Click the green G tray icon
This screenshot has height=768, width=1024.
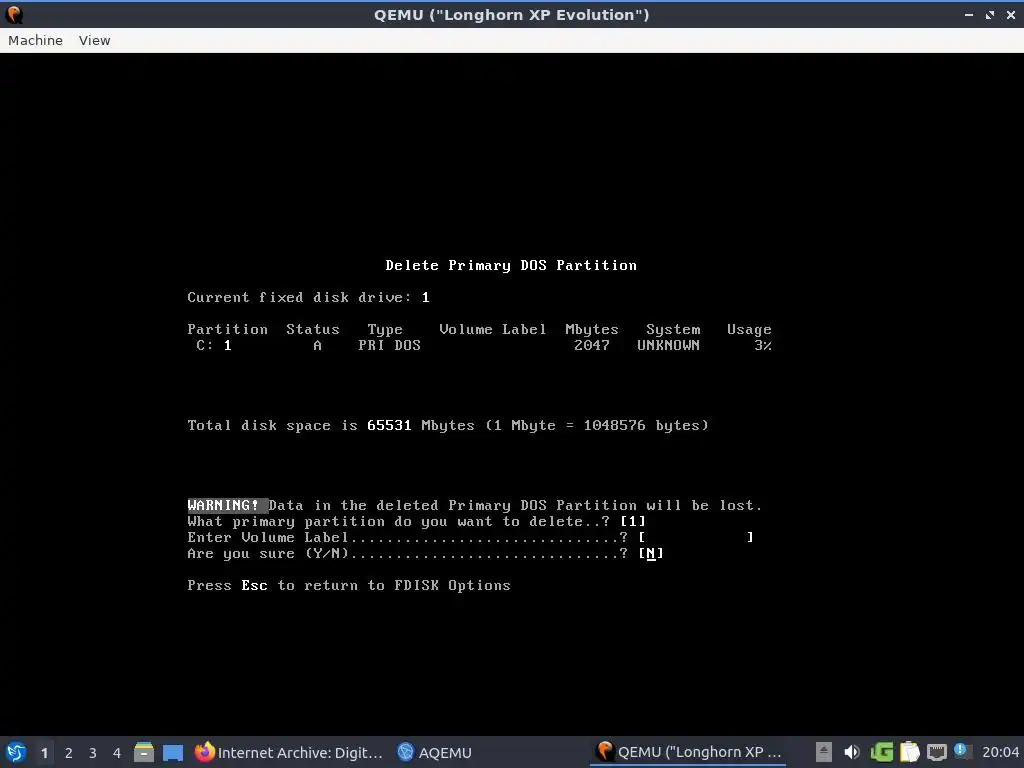coord(882,752)
